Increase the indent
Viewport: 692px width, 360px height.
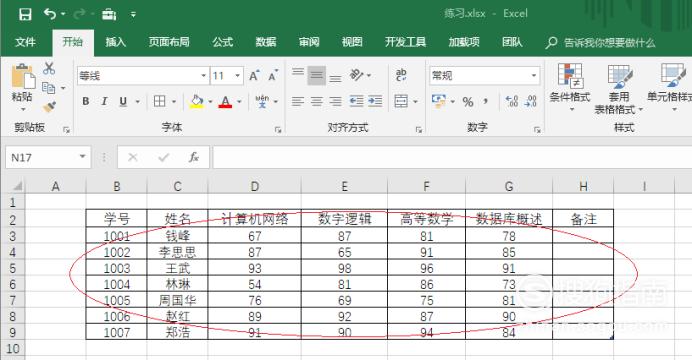click(376, 101)
